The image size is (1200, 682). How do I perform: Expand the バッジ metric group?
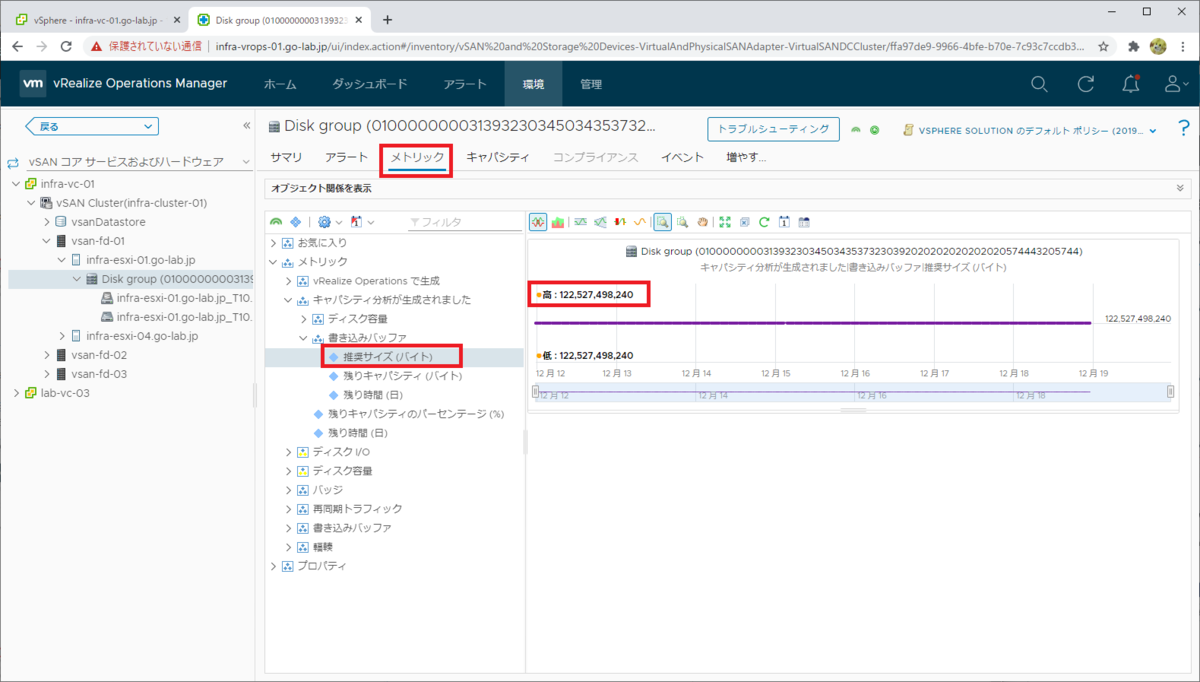point(290,490)
